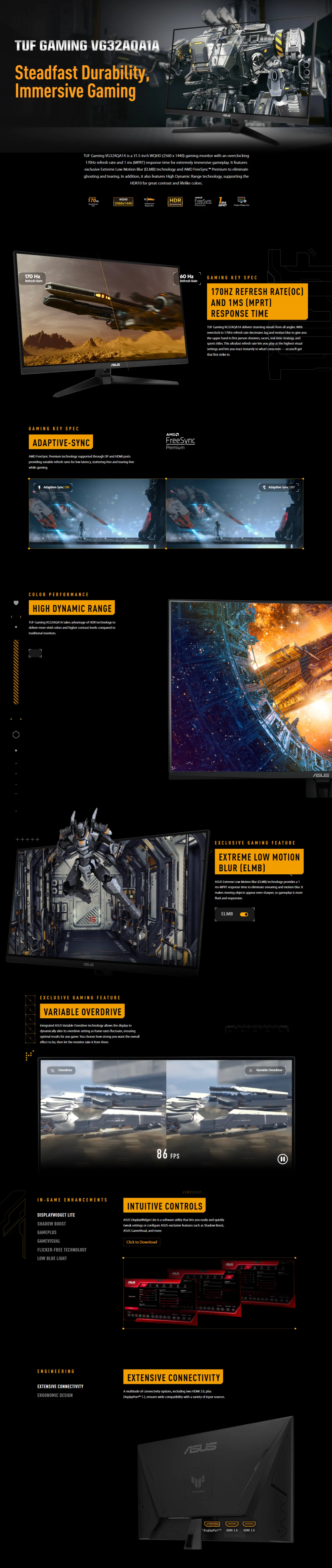The image size is (332, 1568).
Task: Click the "TUF GAMING VG32AQA1A" title
Action: pyautogui.click(x=87, y=46)
